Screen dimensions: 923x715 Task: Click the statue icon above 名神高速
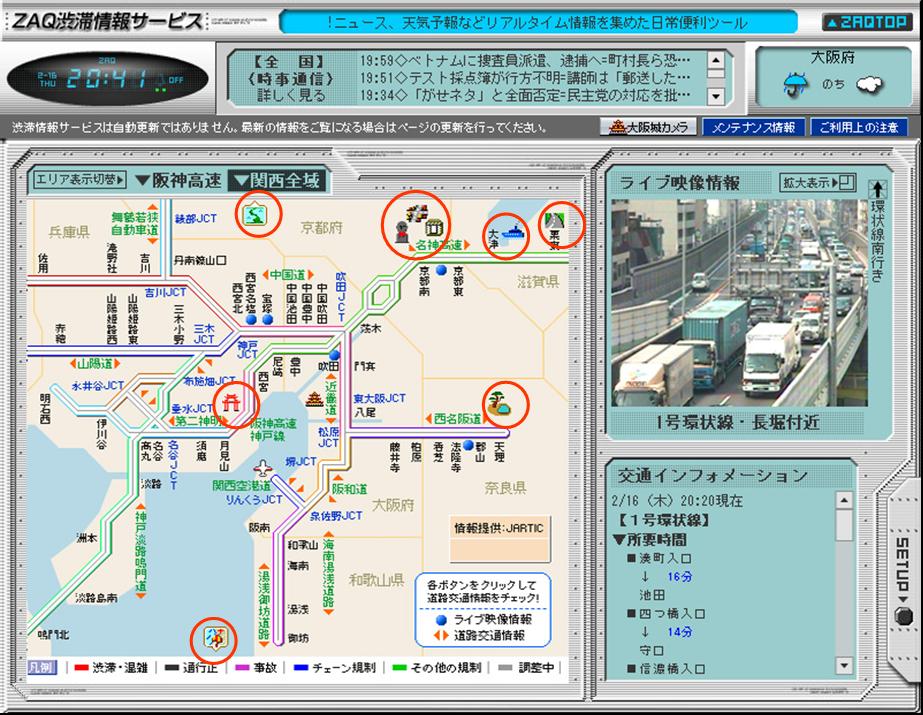pos(402,232)
